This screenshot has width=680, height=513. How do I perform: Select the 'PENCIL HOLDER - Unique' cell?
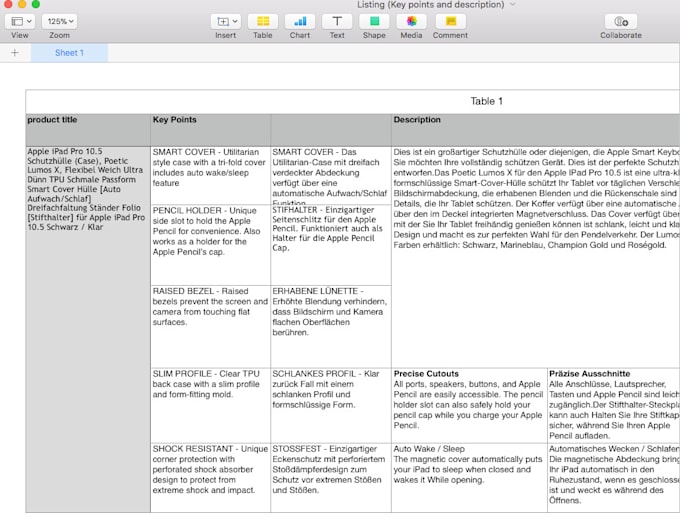[210, 245]
